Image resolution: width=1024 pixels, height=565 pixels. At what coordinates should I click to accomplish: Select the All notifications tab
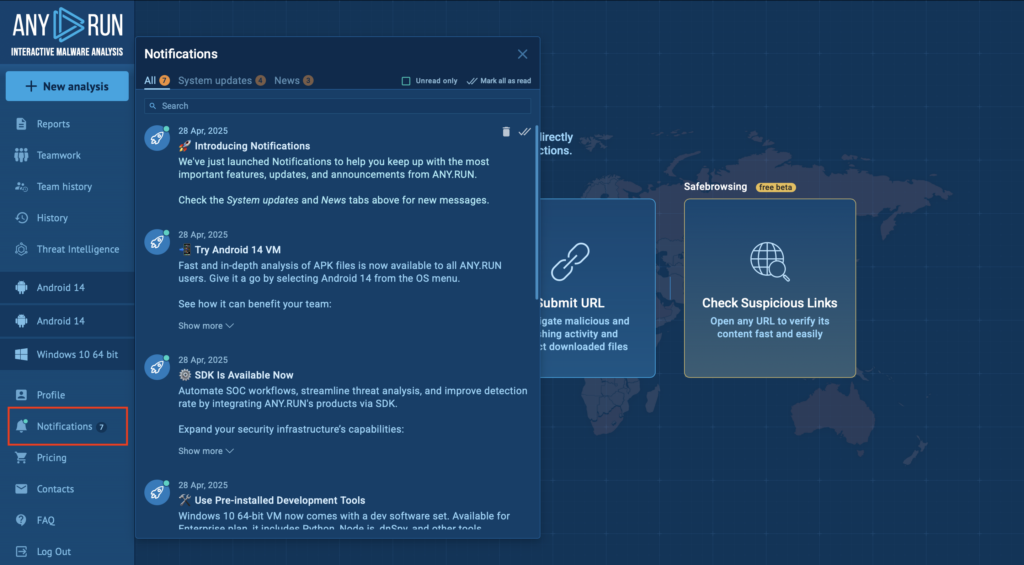coord(150,80)
